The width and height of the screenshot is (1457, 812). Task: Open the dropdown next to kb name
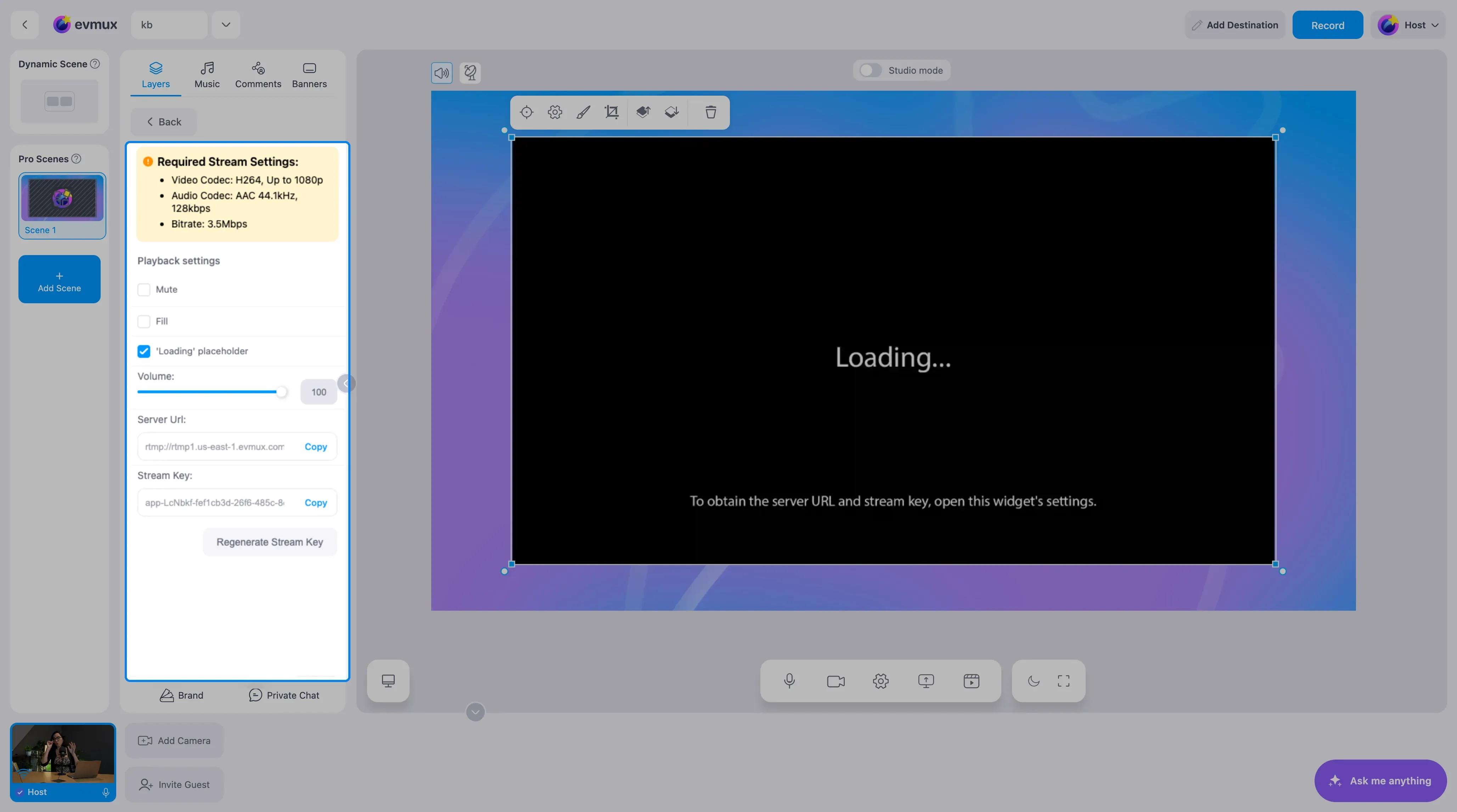click(226, 24)
